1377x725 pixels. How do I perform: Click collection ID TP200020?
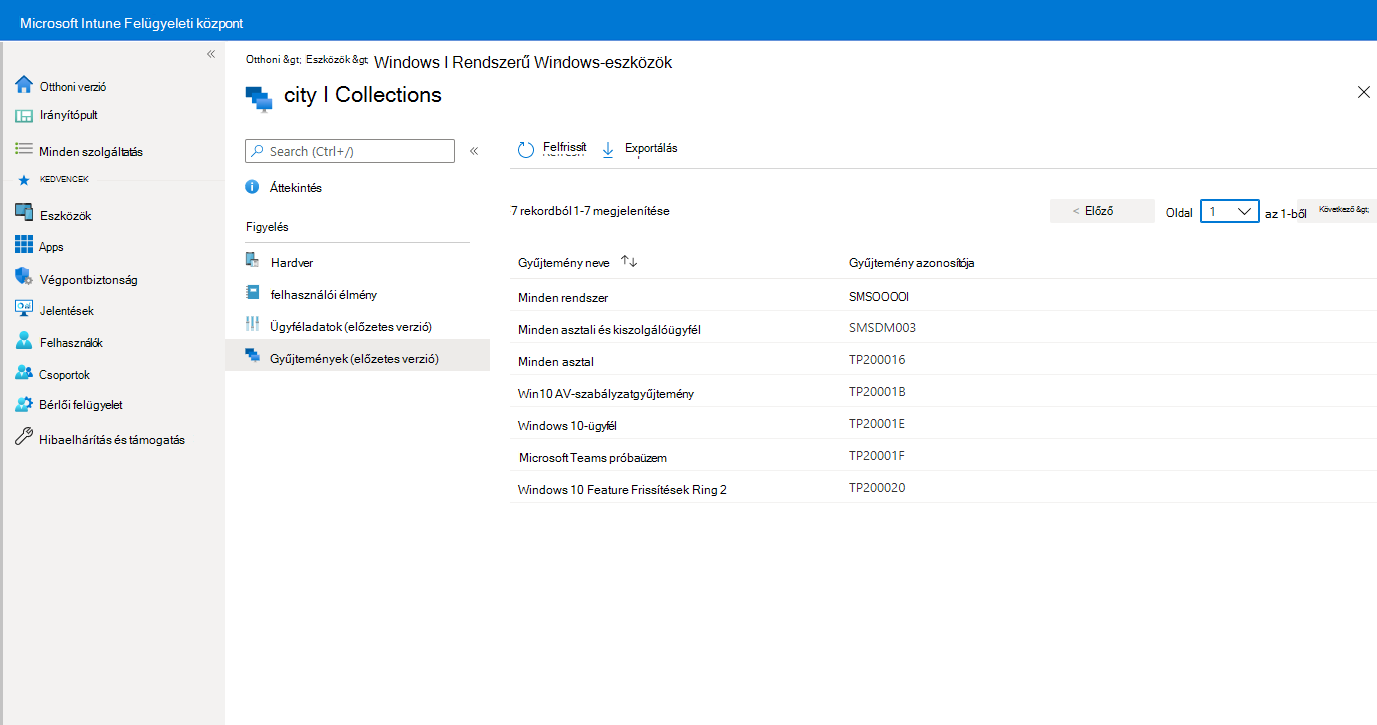(877, 488)
